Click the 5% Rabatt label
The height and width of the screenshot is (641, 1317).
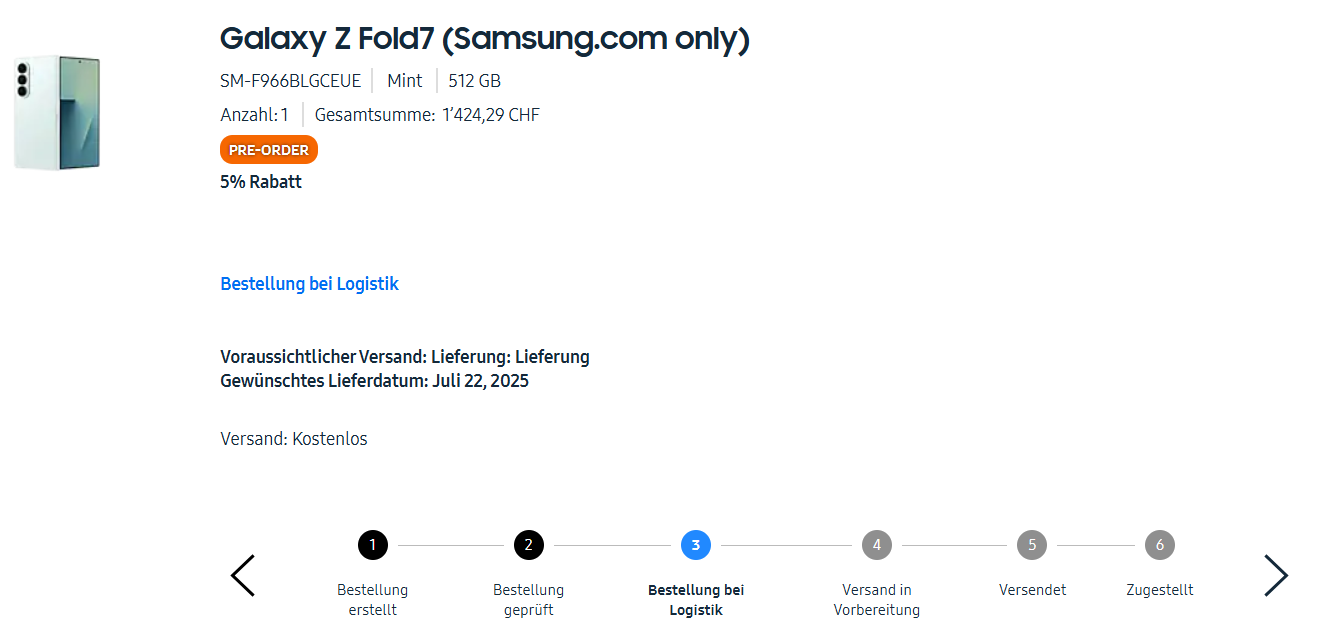[x=261, y=182]
